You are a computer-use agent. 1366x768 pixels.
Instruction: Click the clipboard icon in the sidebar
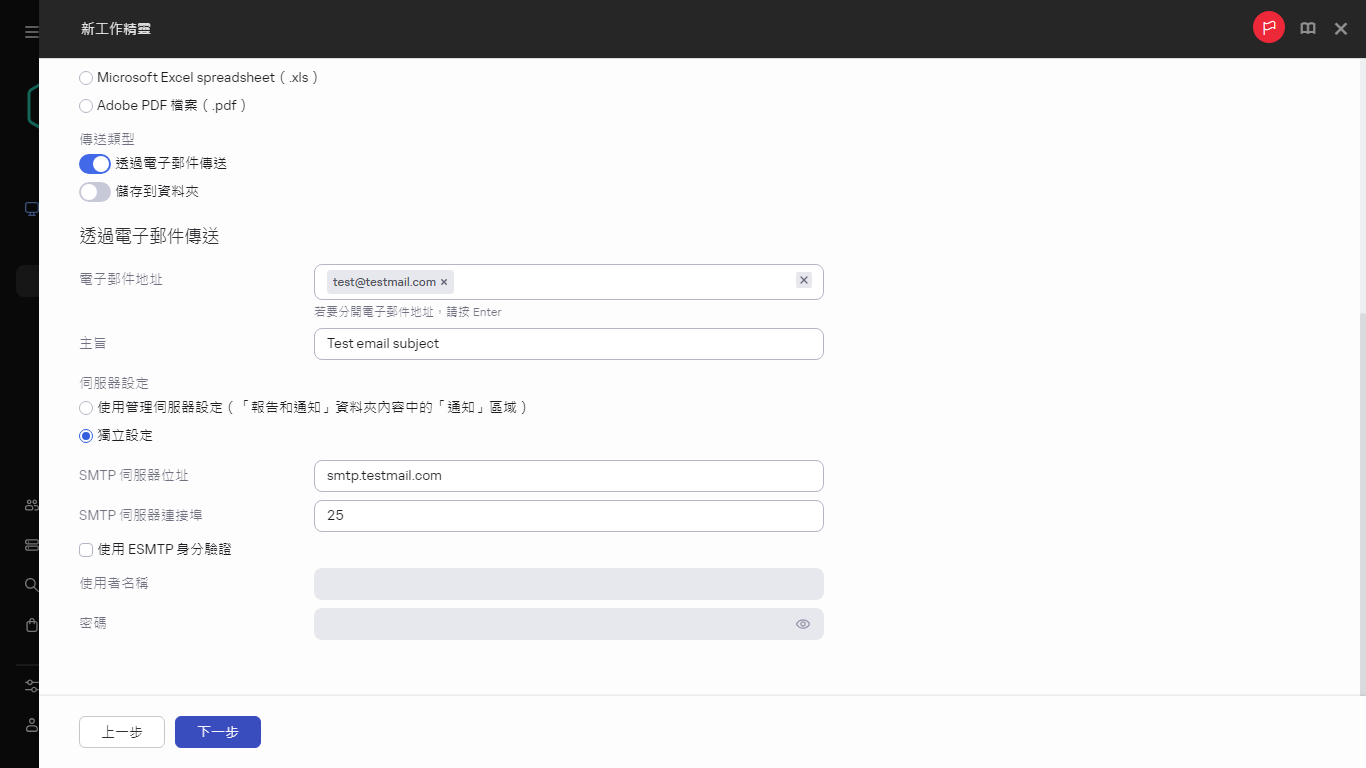[x=30, y=624]
